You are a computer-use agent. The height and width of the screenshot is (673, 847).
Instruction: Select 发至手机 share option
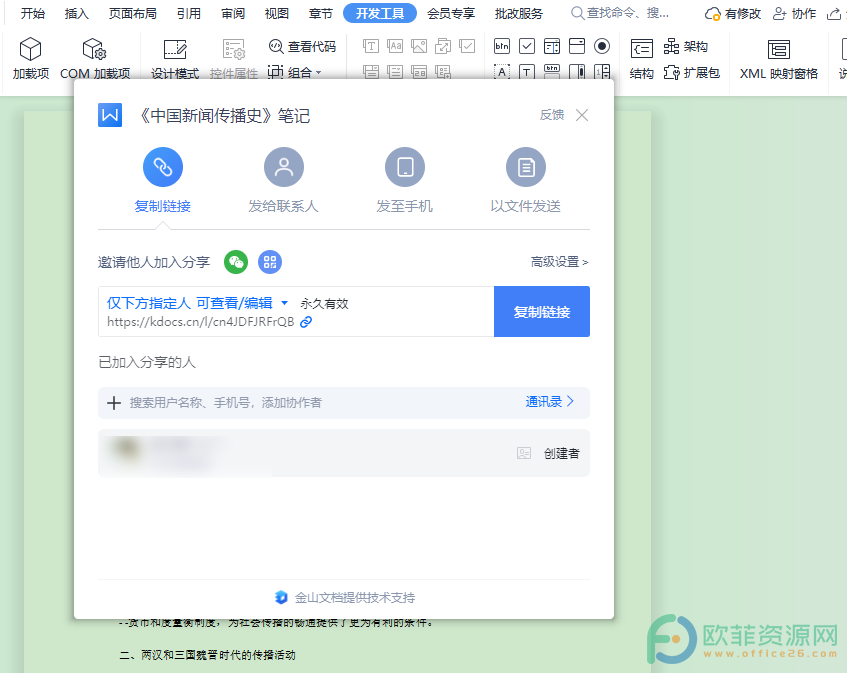point(405,180)
